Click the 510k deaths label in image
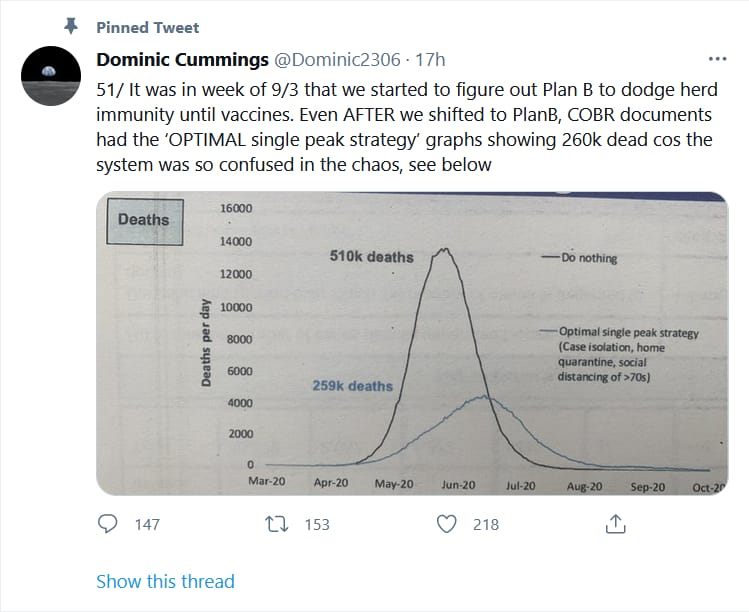Screen dimensions: 749x612 [x=372, y=257]
